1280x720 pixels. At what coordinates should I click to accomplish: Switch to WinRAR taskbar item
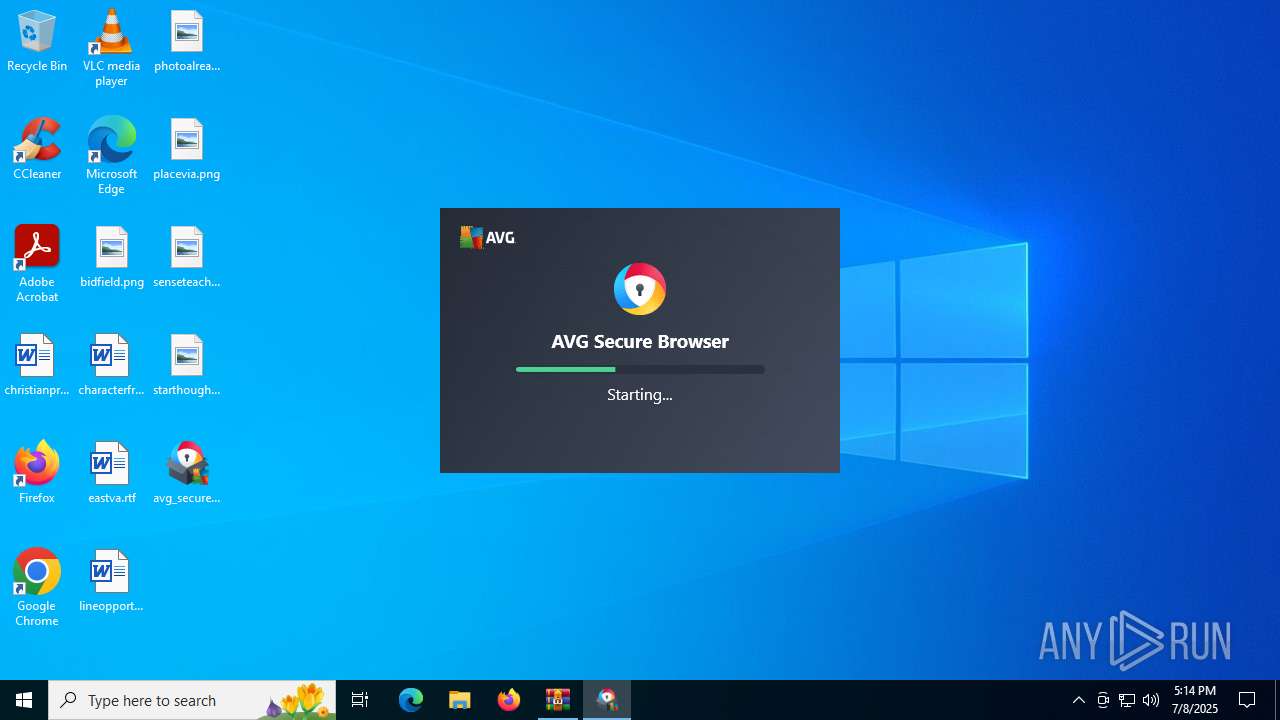click(x=558, y=700)
